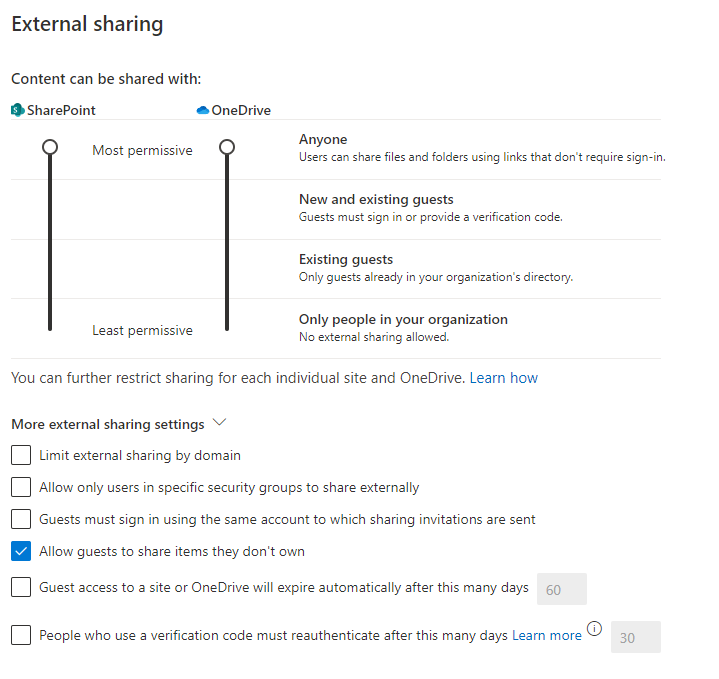Check verification code reauthenticate option

(21, 635)
